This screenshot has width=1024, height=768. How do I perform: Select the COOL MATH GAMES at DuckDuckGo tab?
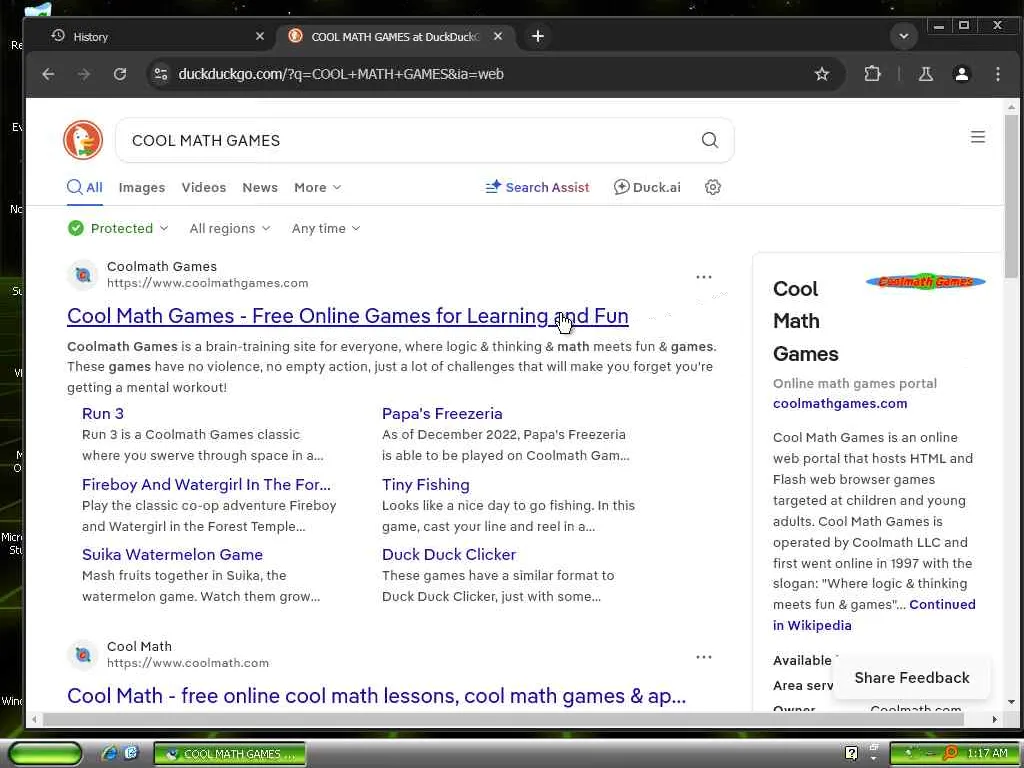(394, 37)
